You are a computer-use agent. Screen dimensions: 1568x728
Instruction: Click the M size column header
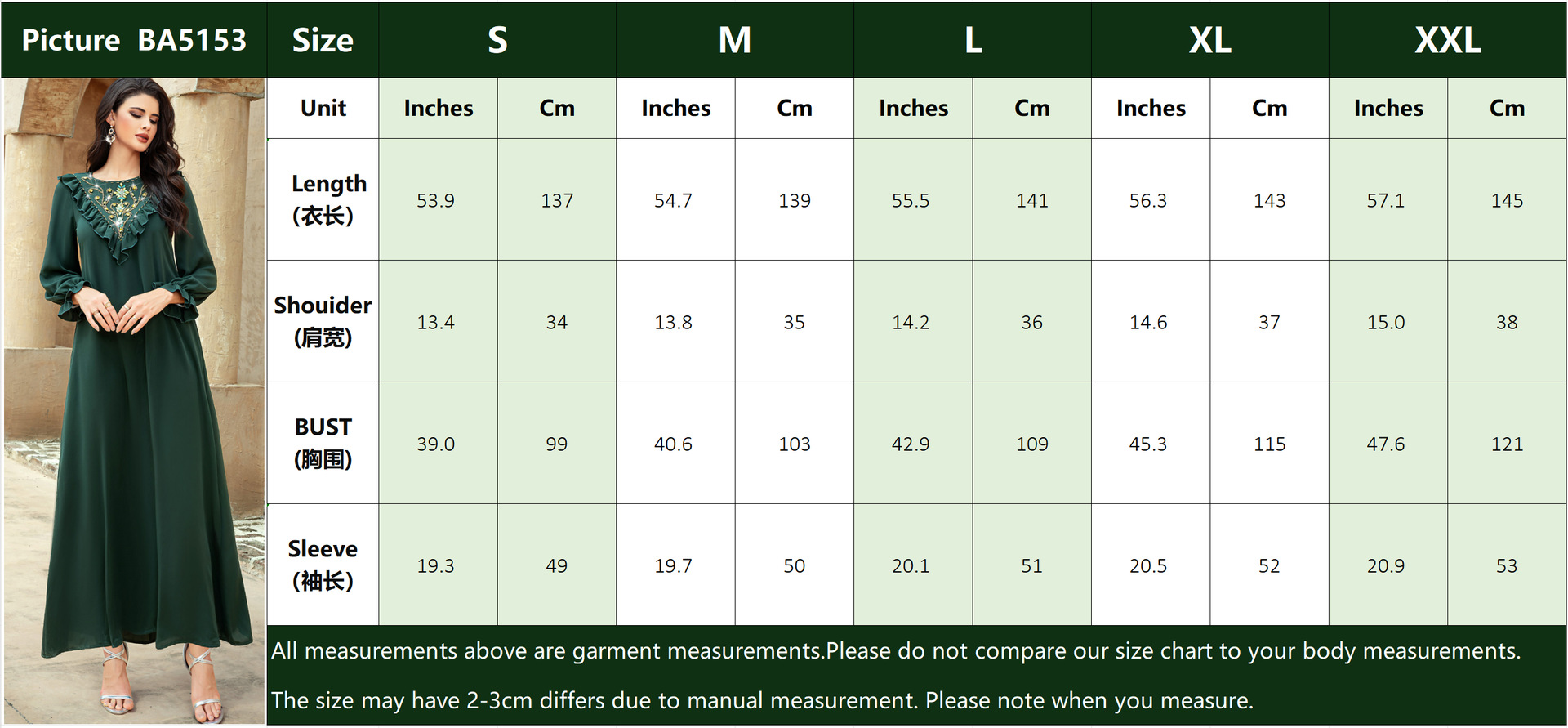click(x=735, y=40)
